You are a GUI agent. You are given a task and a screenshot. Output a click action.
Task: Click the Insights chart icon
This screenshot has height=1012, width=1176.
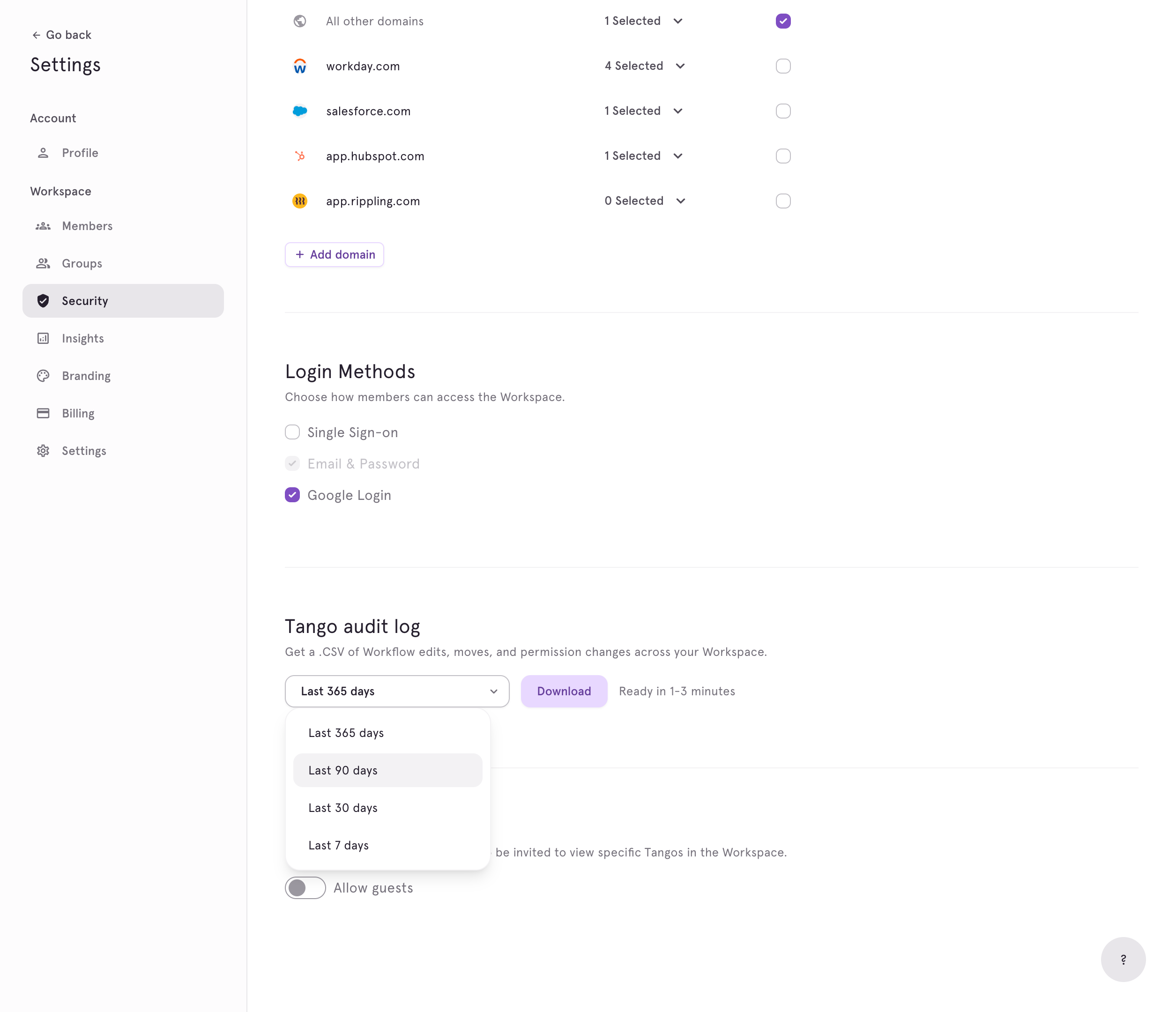tap(43, 338)
